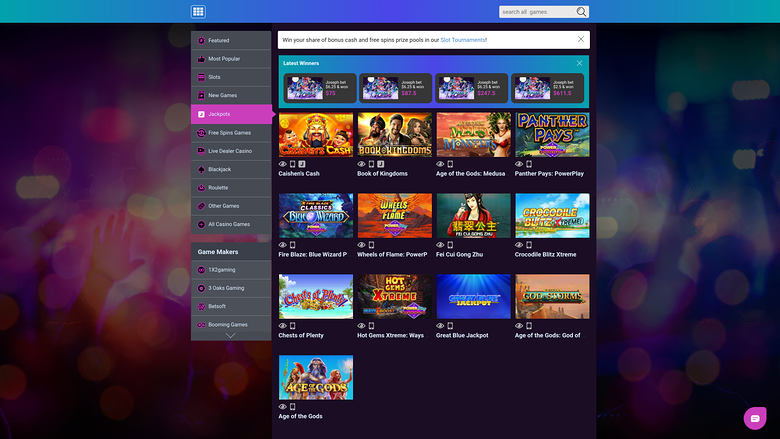Follow the Slot Tournaments link
Image resolution: width=780 pixels, height=439 pixels.
click(x=463, y=40)
